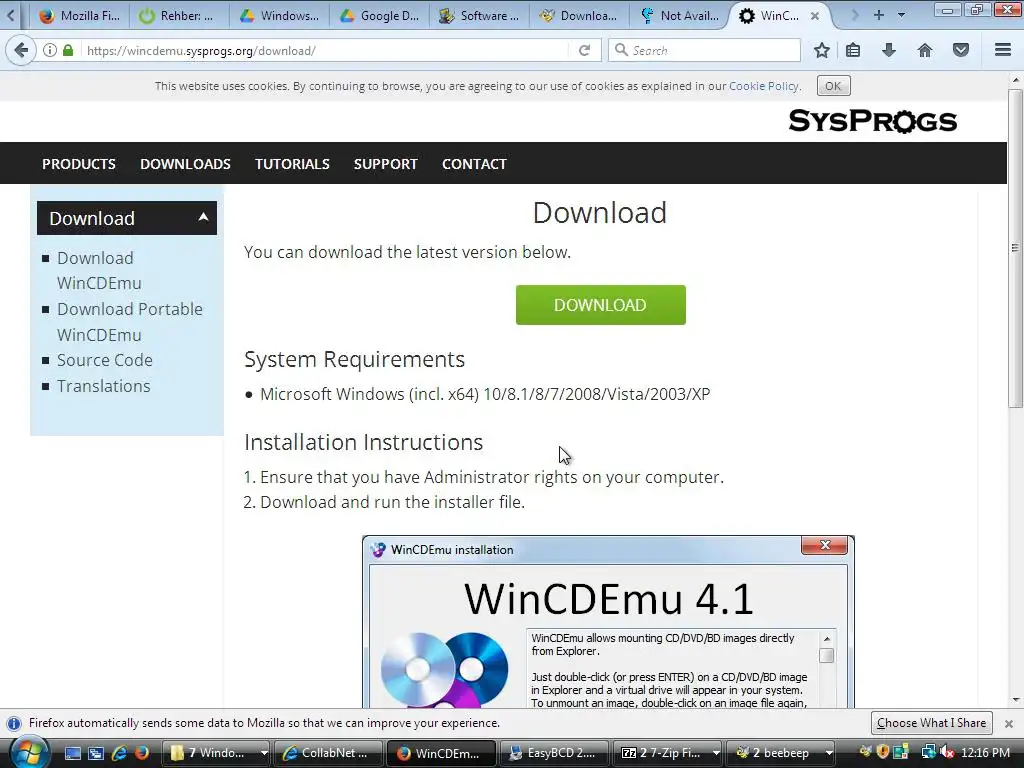Expand the 7-Zip taskbar group arrow
The width and height of the screenshot is (1024, 768).
click(x=716, y=753)
